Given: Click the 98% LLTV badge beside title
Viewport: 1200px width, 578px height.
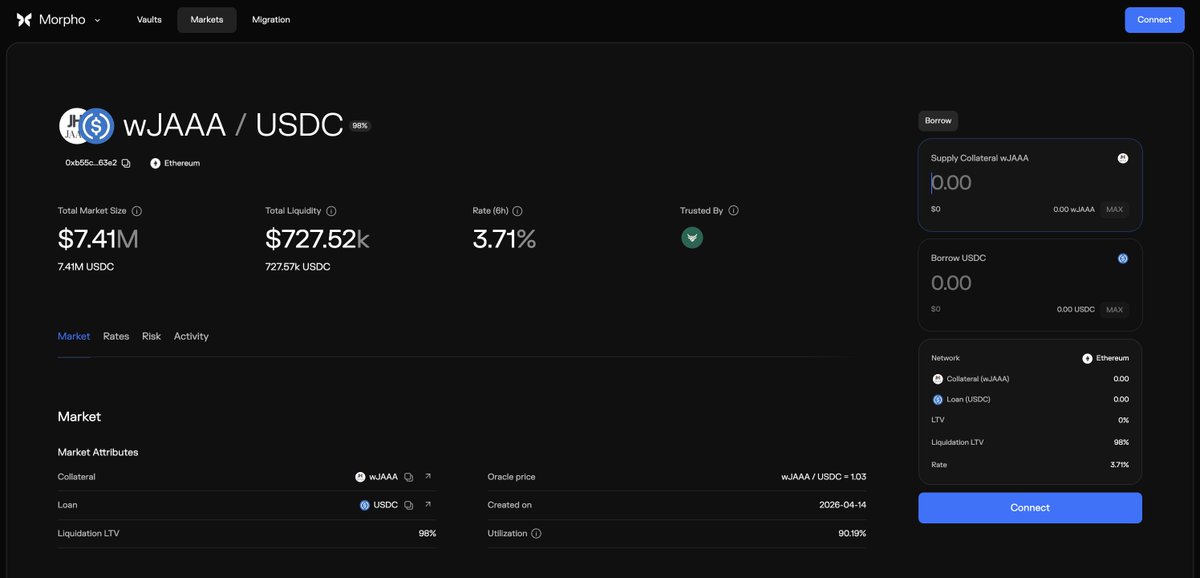Looking at the screenshot, I should (360, 126).
